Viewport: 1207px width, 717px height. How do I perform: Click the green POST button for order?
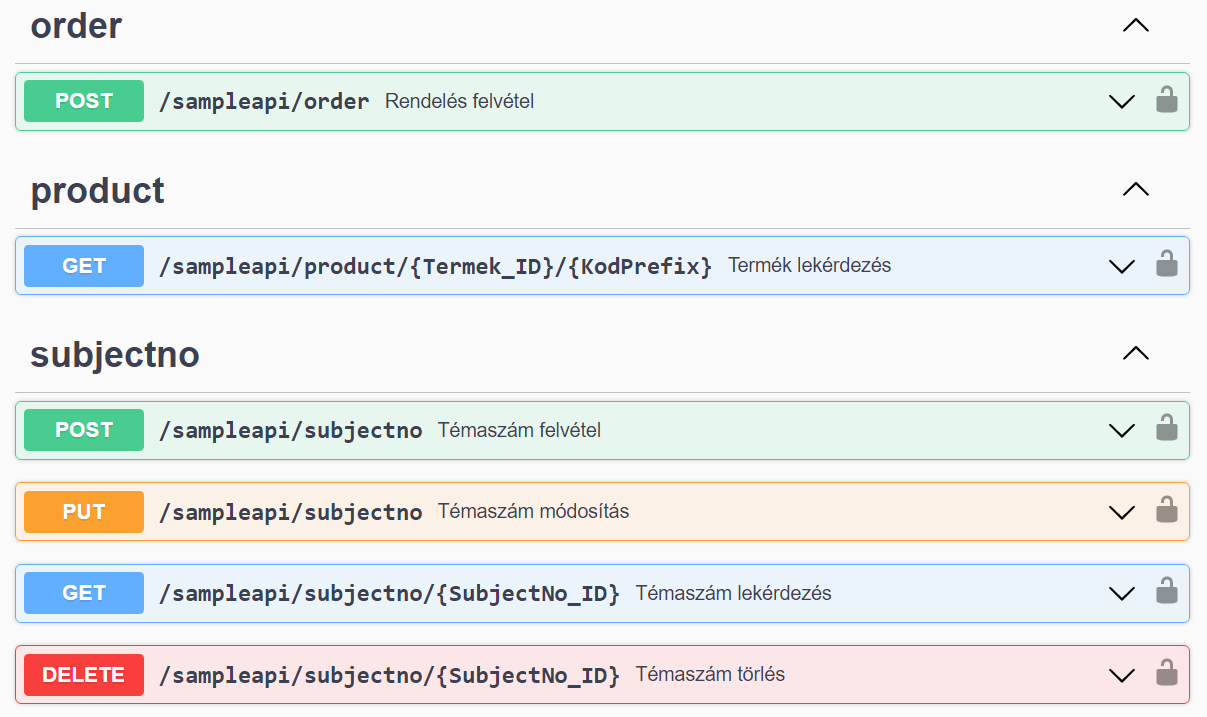pyautogui.click(x=84, y=101)
